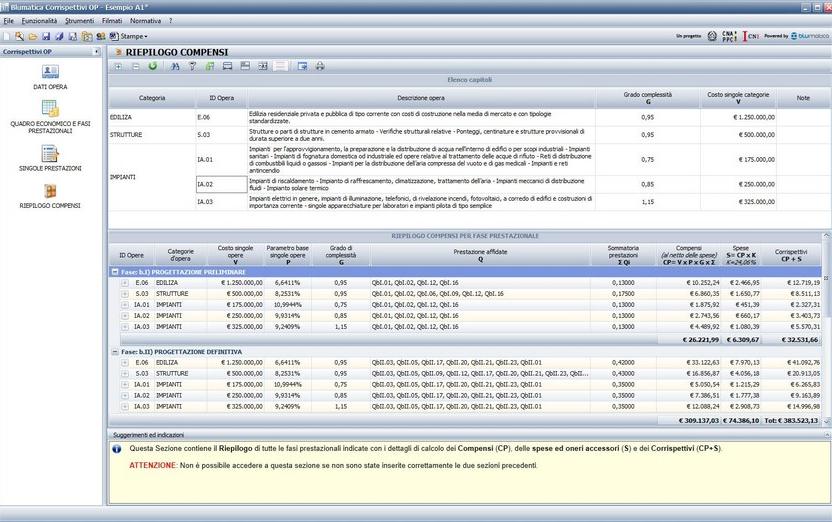Collapse the Corrispettivi OP side panel
The height and width of the screenshot is (522, 832).
click(96, 51)
